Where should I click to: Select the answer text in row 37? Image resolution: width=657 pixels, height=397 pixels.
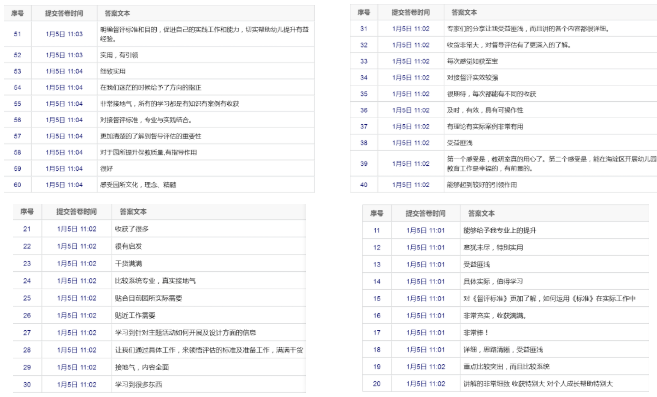coord(485,127)
